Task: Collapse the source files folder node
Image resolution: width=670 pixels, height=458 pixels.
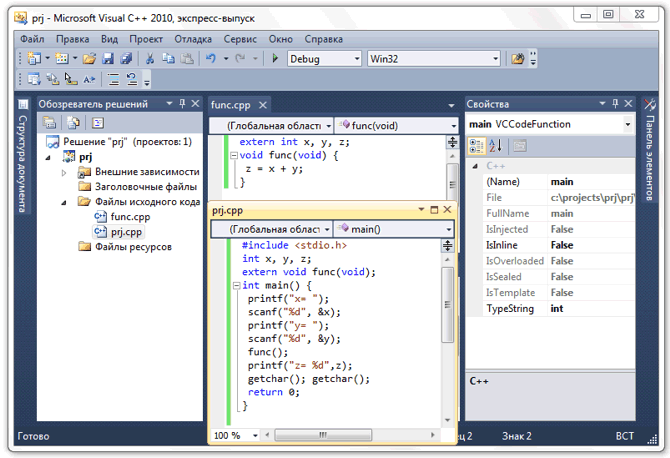Action: pyautogui.click(x=64, y=203)
